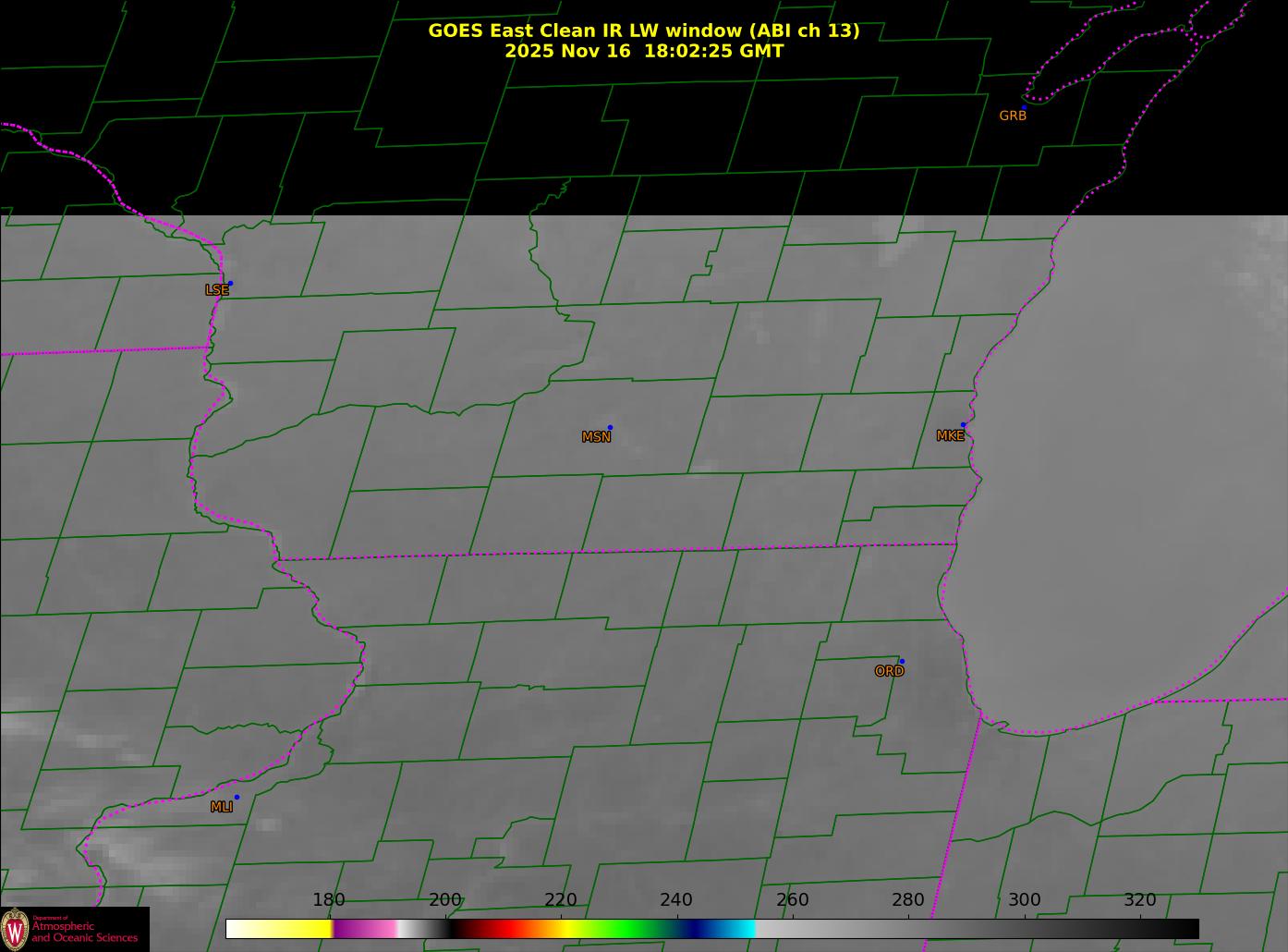Click the 260 colorbar tick label
Image resolution: width=1288 pixels, height=952 pixels.
(793, 900)
